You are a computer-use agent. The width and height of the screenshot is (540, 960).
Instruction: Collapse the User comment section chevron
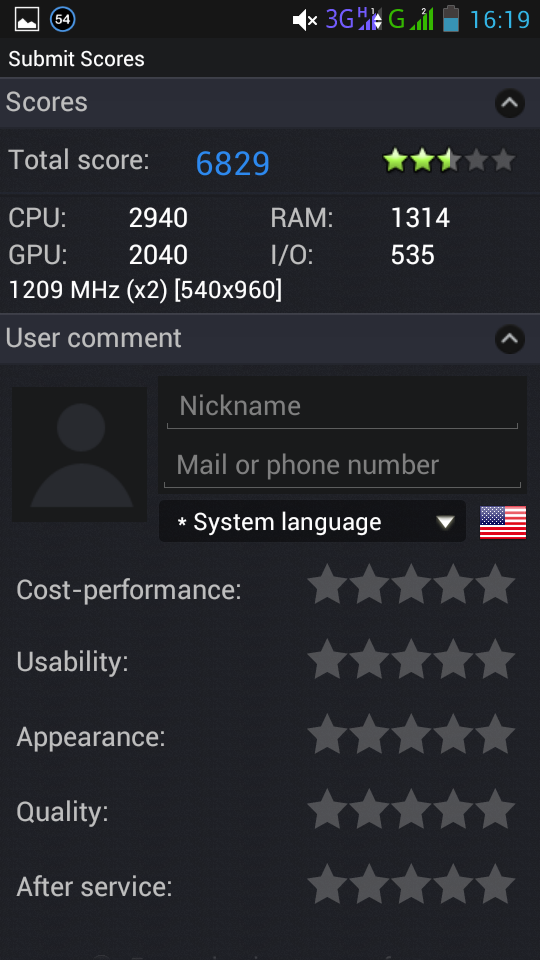509,339
